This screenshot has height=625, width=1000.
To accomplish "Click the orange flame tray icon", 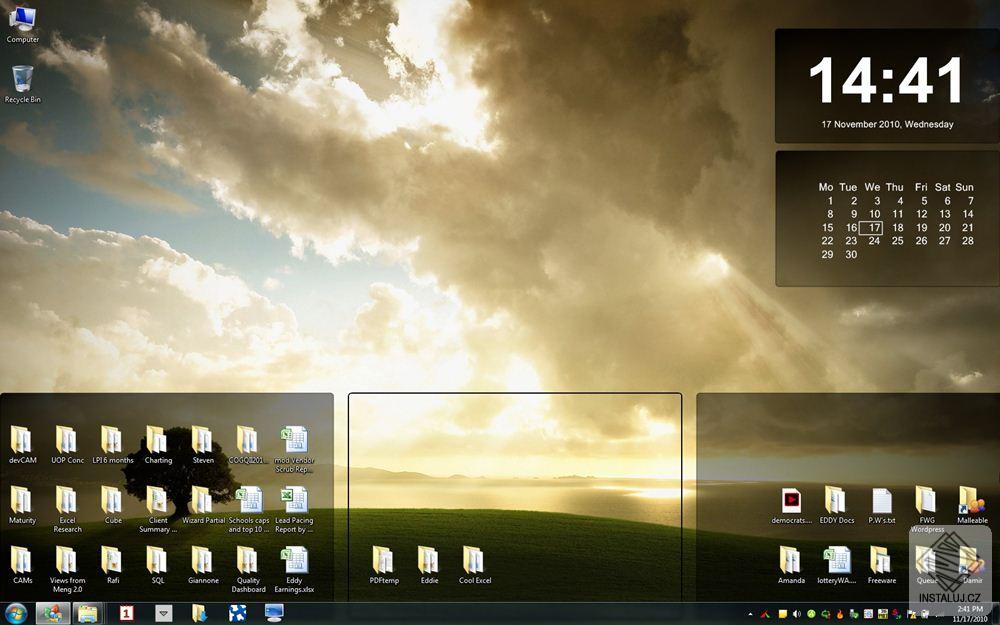I will click(840, 614).
